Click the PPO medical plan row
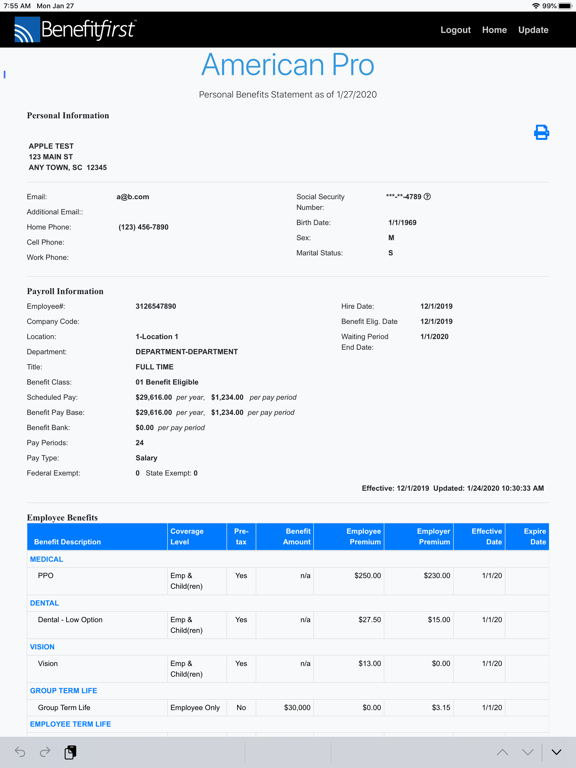 [288, 581]
